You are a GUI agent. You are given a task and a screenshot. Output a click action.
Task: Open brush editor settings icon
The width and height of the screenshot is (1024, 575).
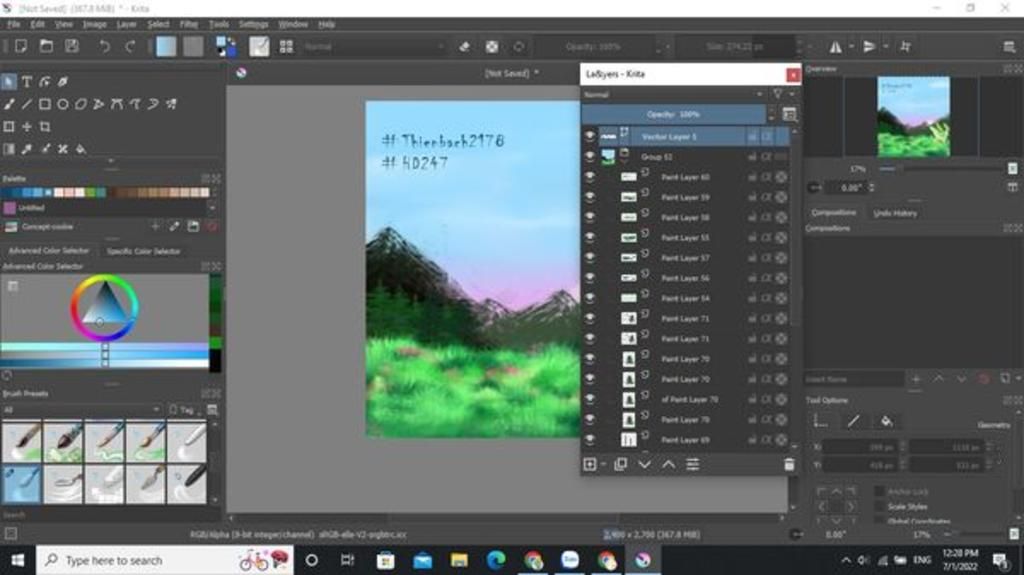click(x=259, y=46)
